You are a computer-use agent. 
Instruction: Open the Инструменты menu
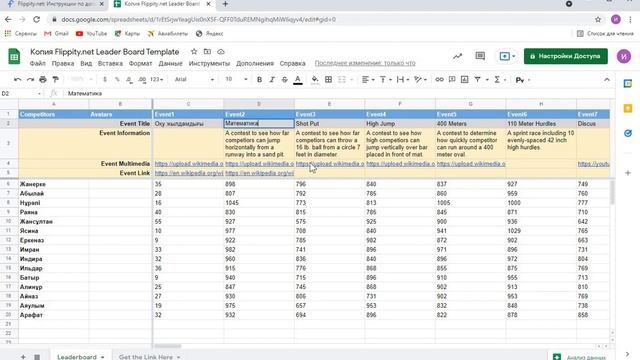[209, 64]
